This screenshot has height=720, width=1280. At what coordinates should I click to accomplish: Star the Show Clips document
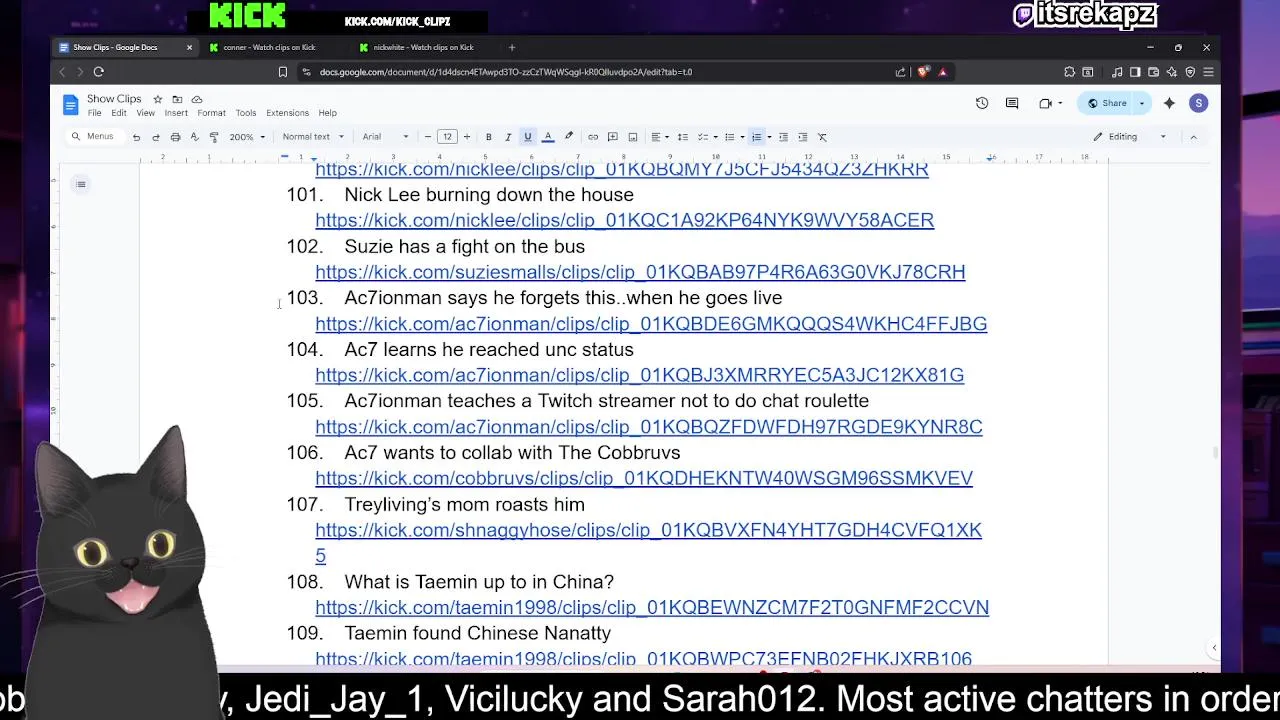157,99
